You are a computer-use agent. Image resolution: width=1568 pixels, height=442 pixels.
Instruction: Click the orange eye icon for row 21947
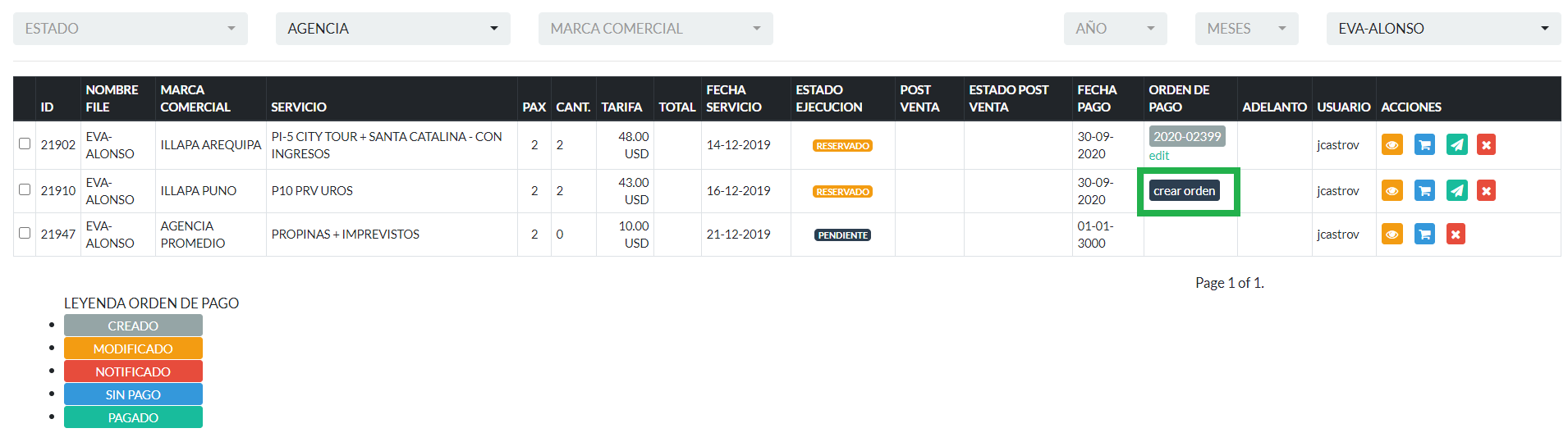[1391, 235]
